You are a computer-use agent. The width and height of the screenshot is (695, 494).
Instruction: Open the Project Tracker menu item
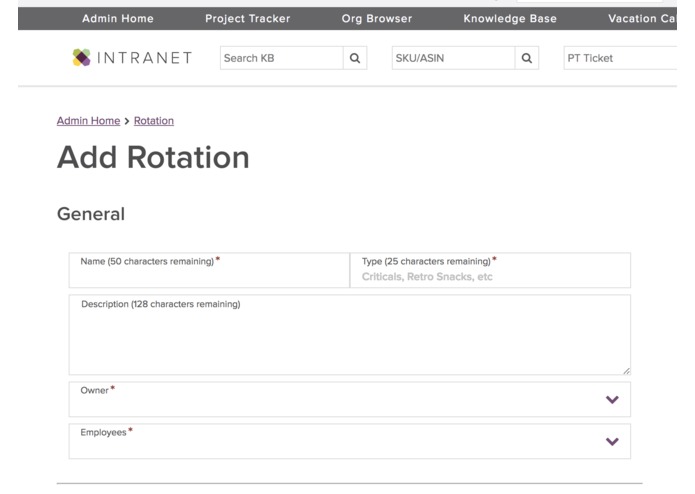coord(248,19)
